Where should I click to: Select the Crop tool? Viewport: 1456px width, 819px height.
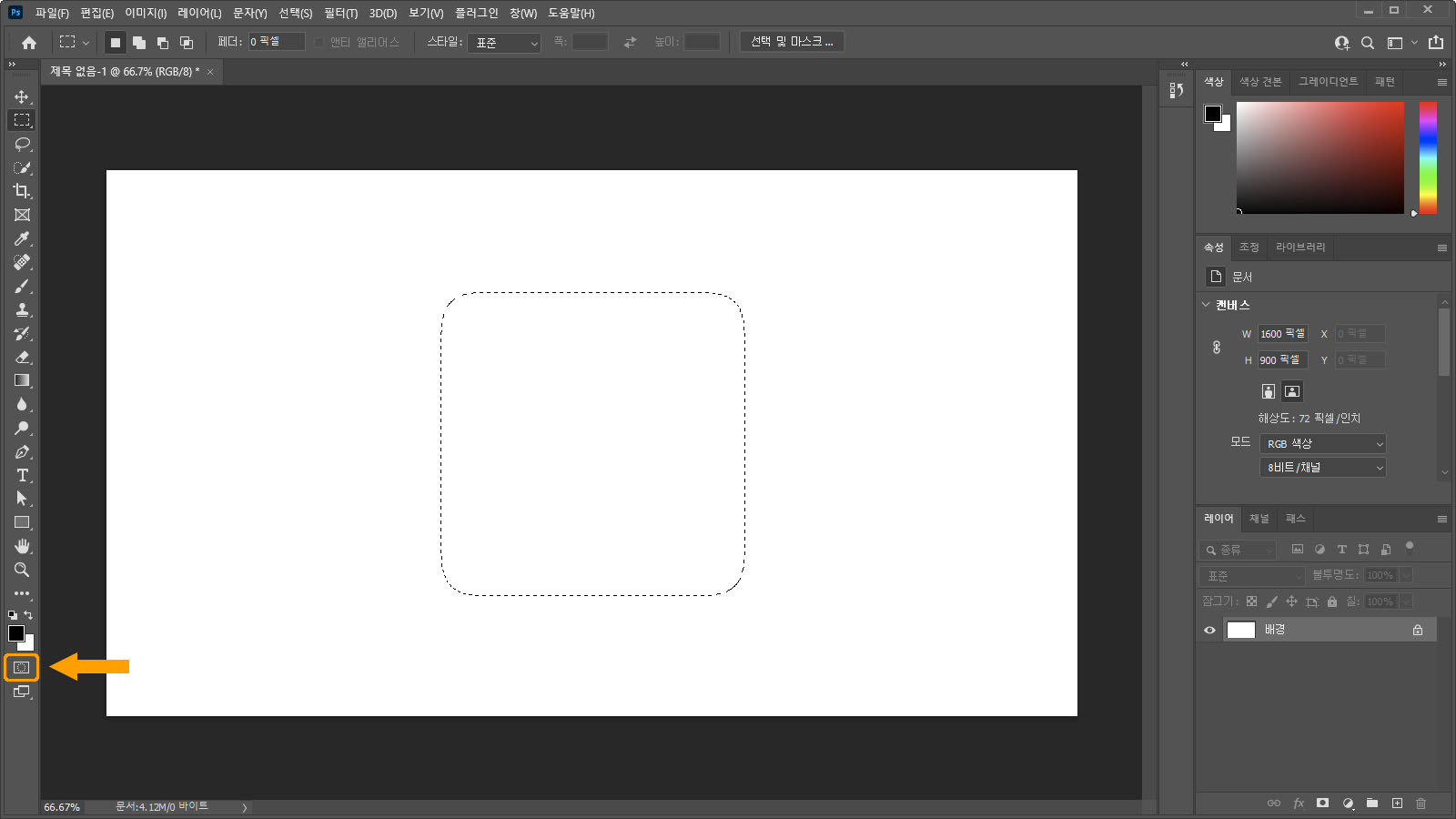point(22,191)
